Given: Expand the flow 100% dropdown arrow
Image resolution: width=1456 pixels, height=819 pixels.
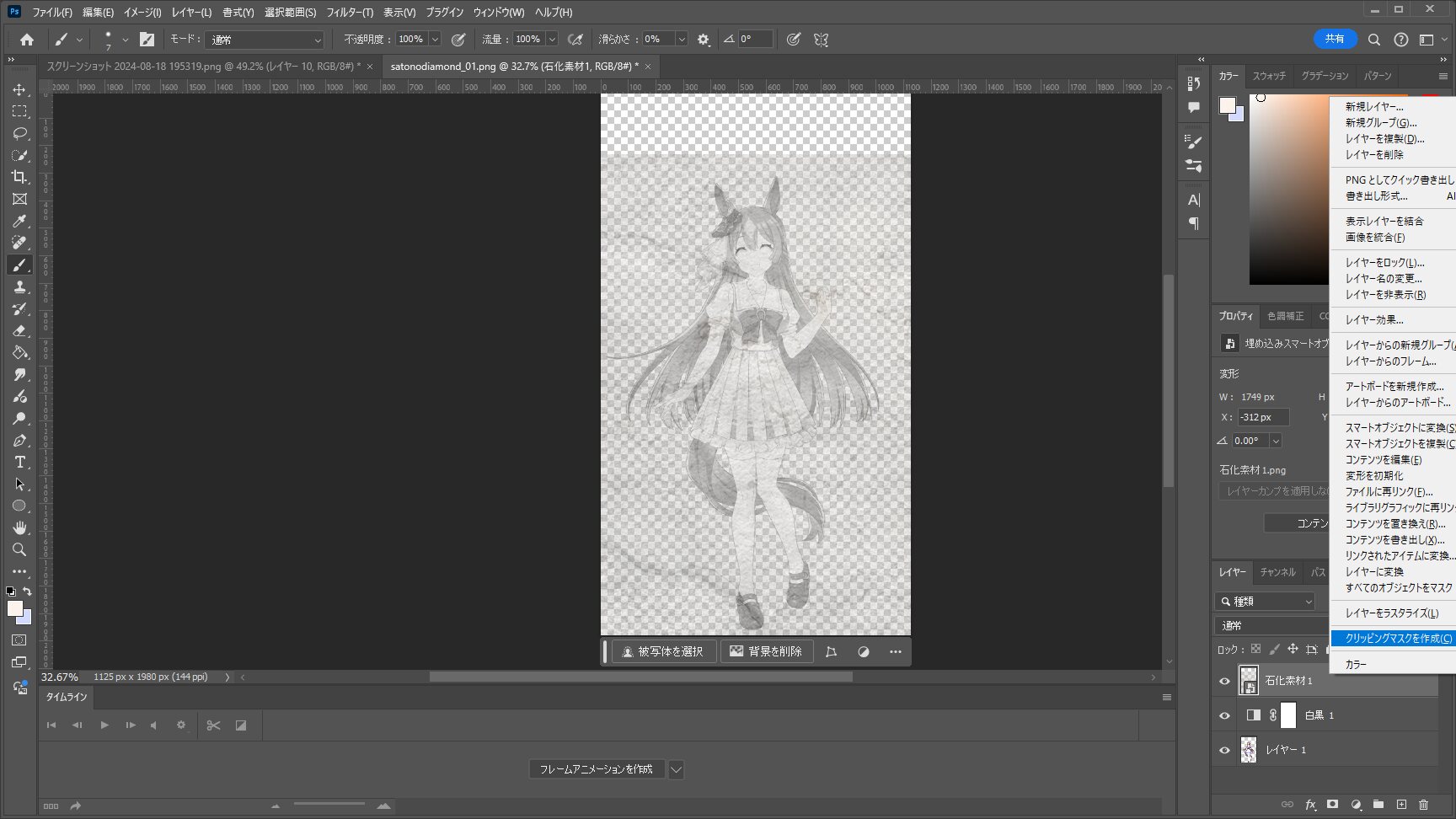Looking at the screenshot, I should tap(552, 40).
